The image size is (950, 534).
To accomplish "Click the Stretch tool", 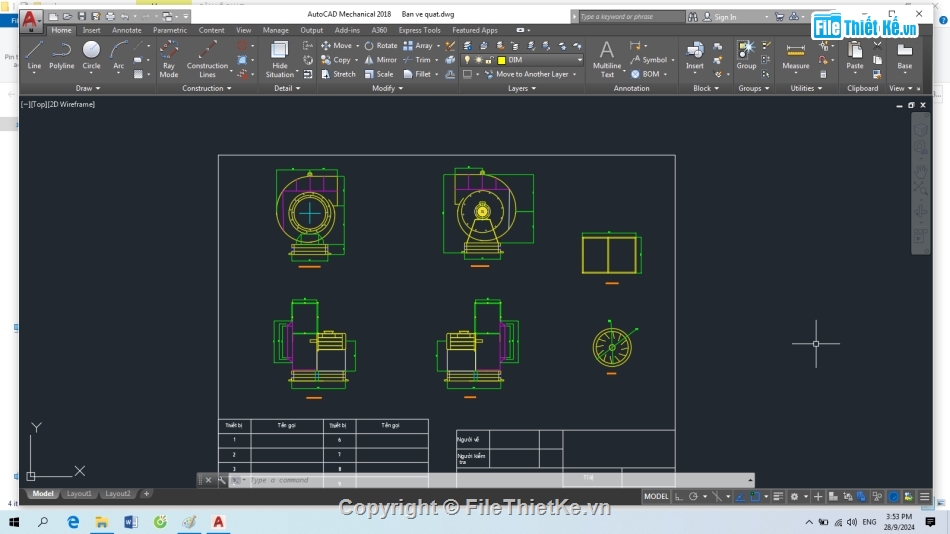I will pyautogui.click(x=338, y=74).
